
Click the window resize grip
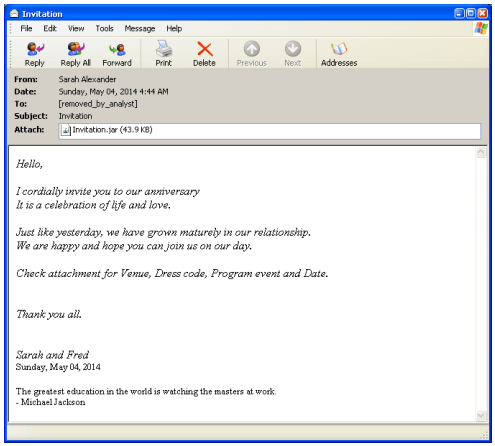click(484, 436)
